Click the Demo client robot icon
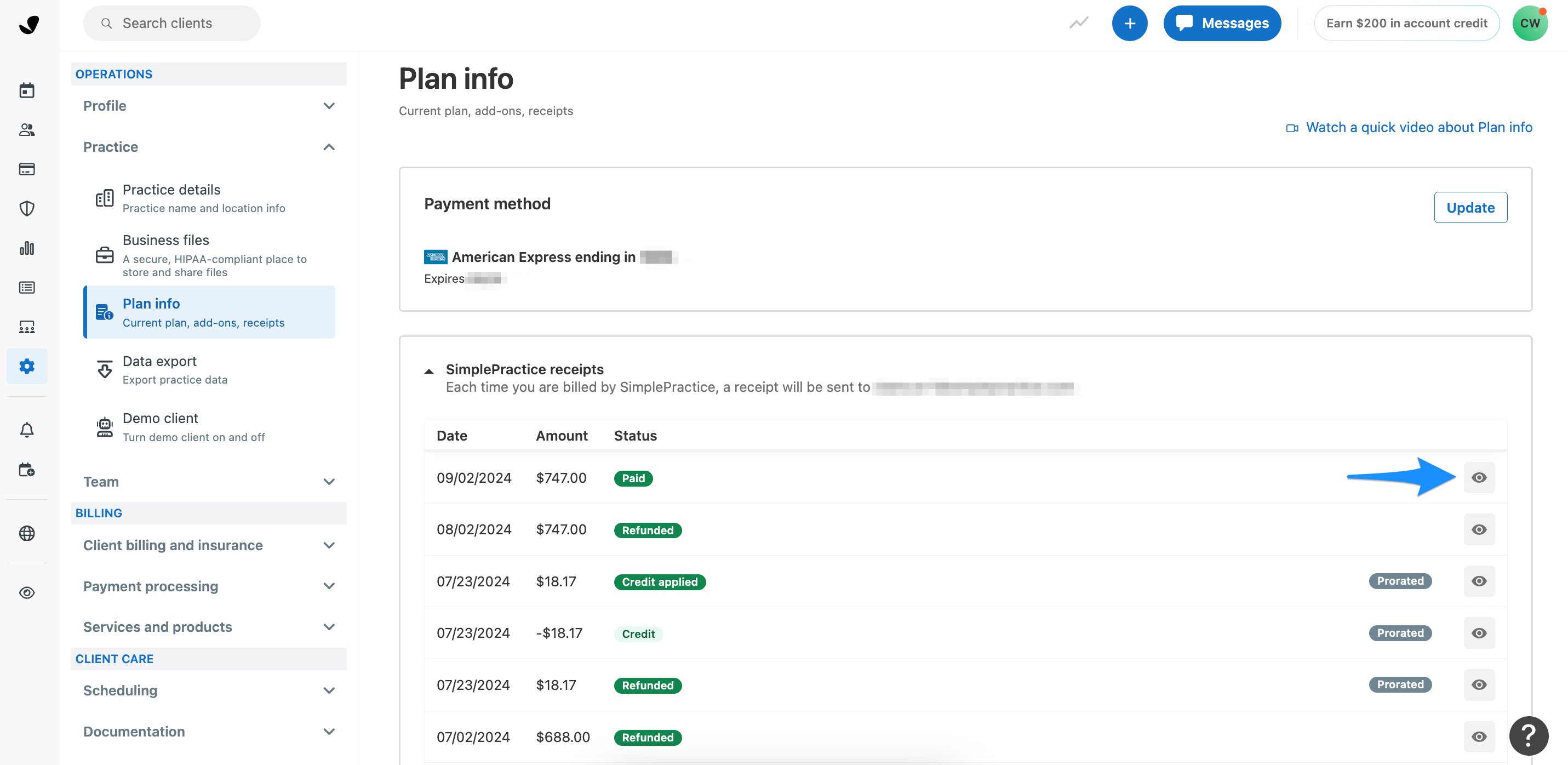Screen dimensions: 1568x765 click(104, 427)
